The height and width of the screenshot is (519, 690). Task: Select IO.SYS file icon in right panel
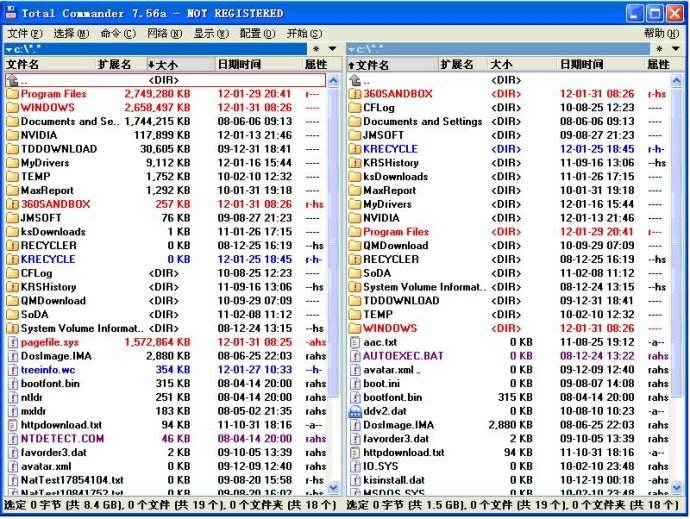click(x=355, y=467)
